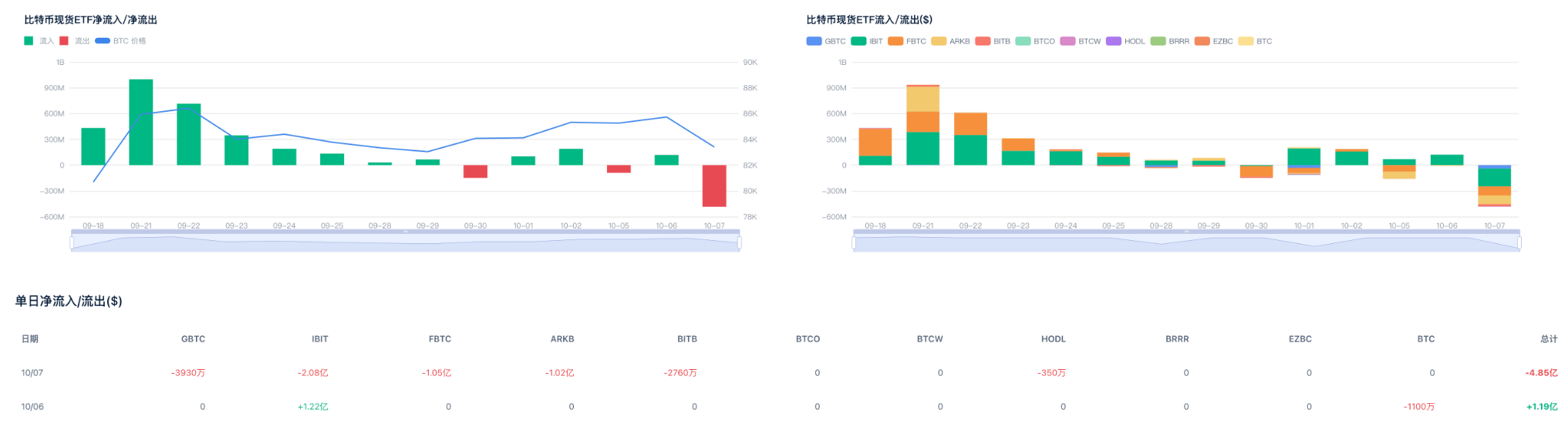Screen dimensions: 1568x427
Task: Click the EZBC column header in the table
Action: [1300, 339]
